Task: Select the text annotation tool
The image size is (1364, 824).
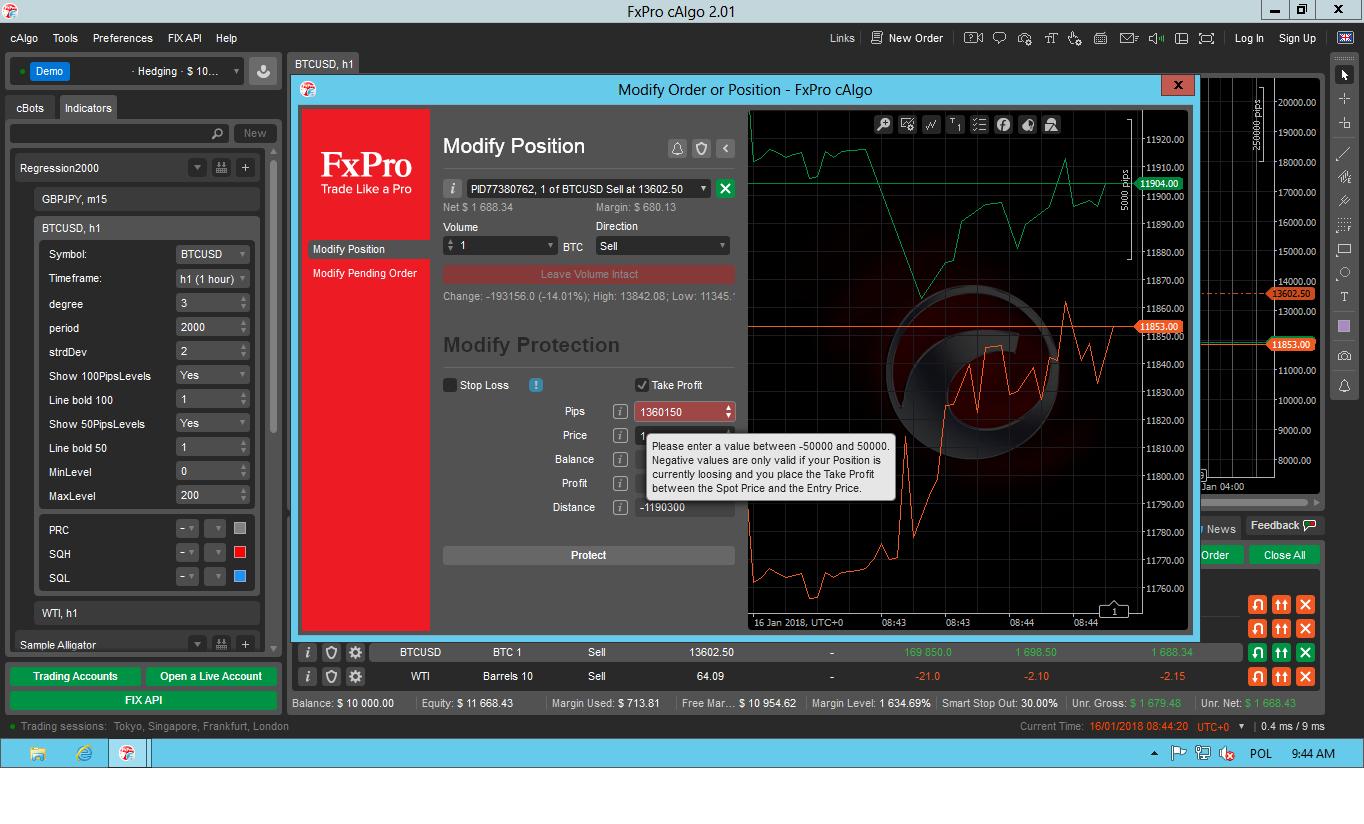Action: (1344, 297)
